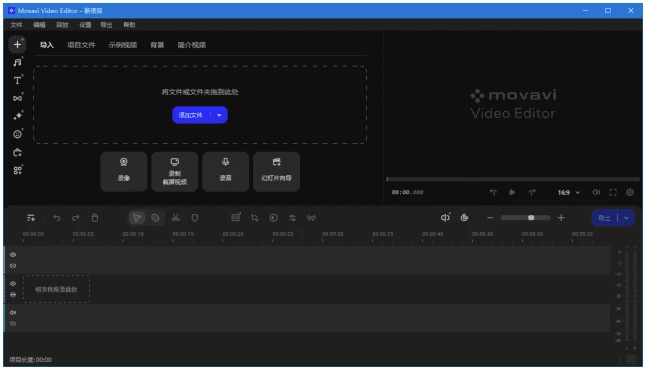The width and height of the screenshot is (646, 370).
Task: Toggle visibility eye of top overlay track
Action: (x=13, y=255)
